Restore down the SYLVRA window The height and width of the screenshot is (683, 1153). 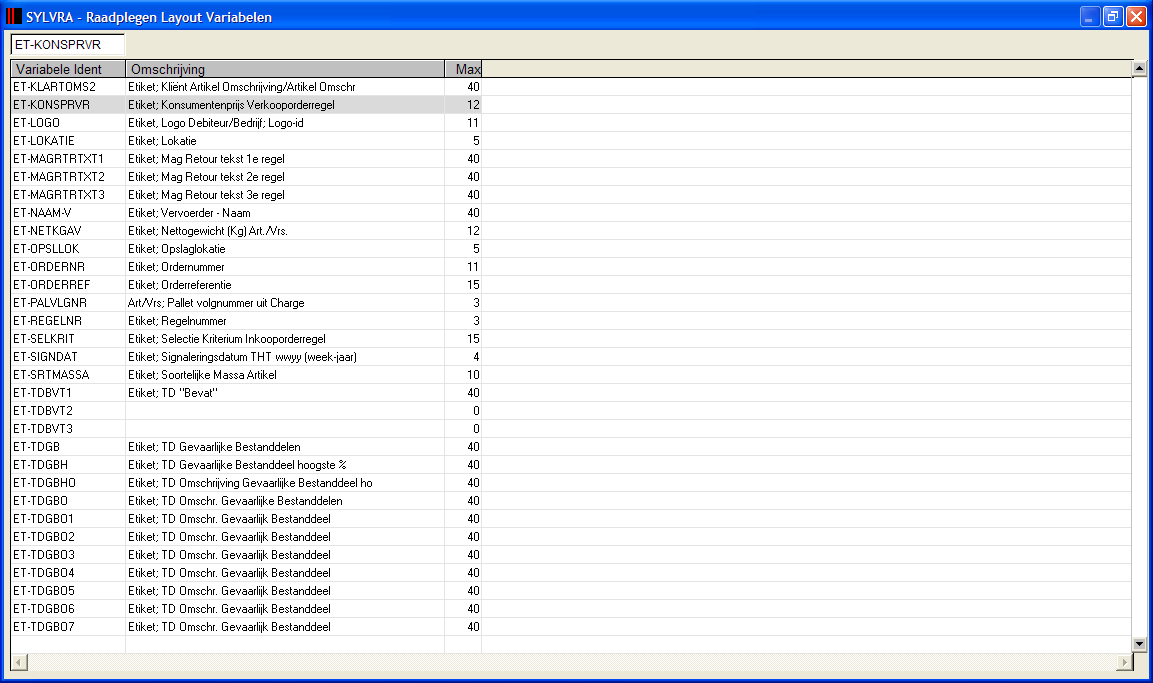[x=1113, y=16]
